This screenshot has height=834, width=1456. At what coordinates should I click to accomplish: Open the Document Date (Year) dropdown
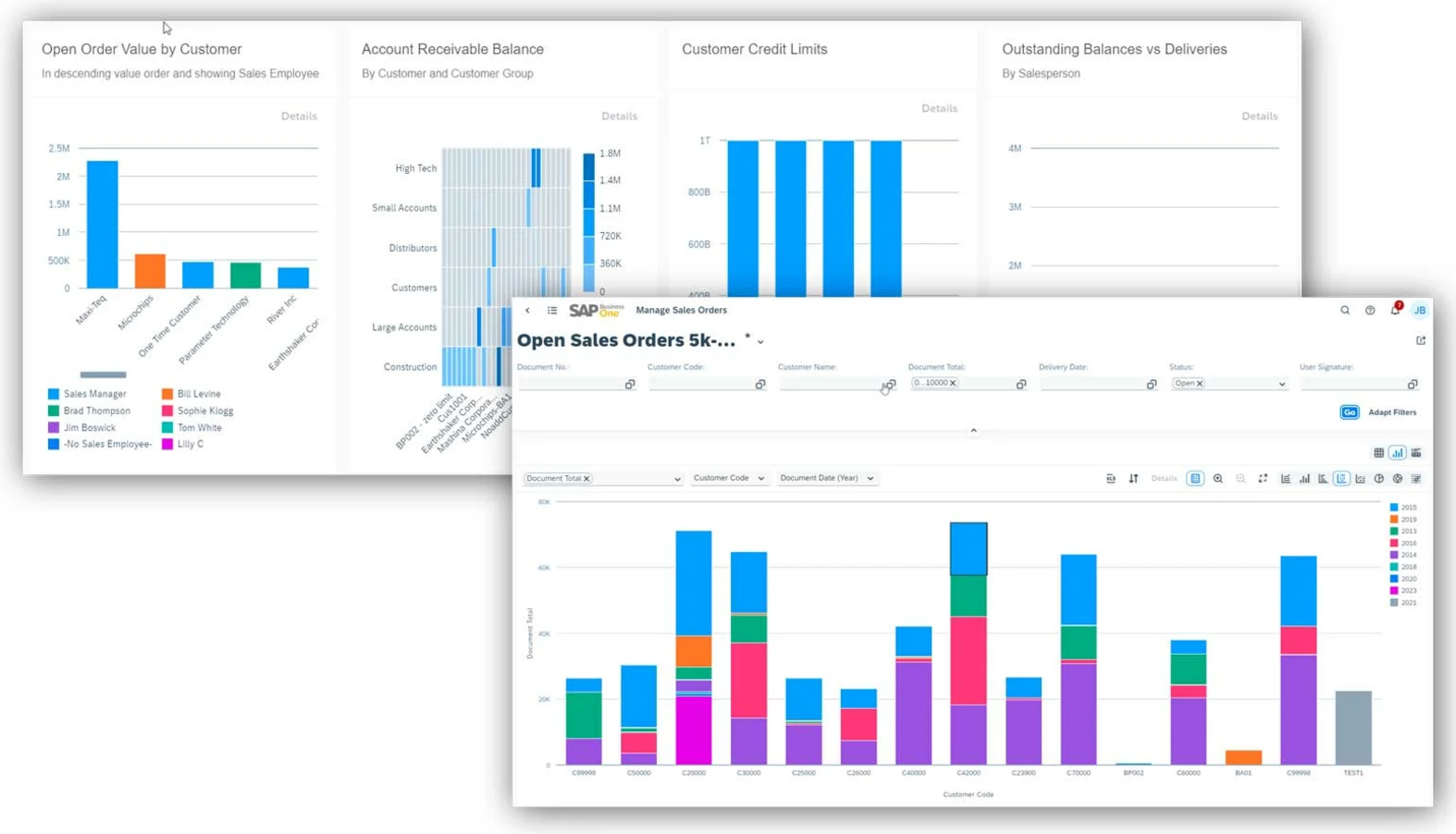click(827, 478)
